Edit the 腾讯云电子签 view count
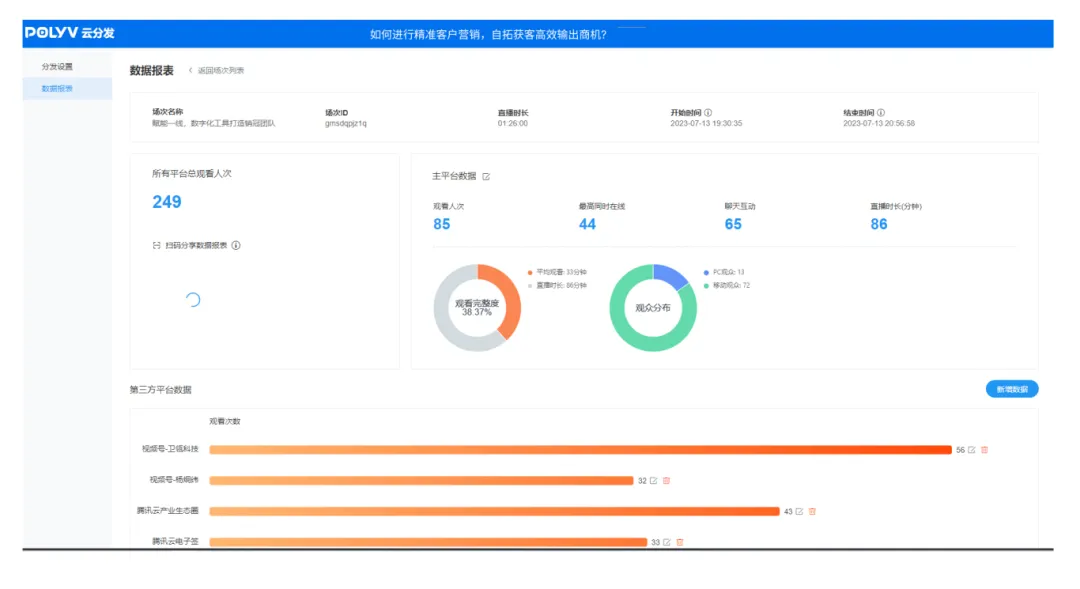Viewport: 1080px width, 589px height. point(667,542)
